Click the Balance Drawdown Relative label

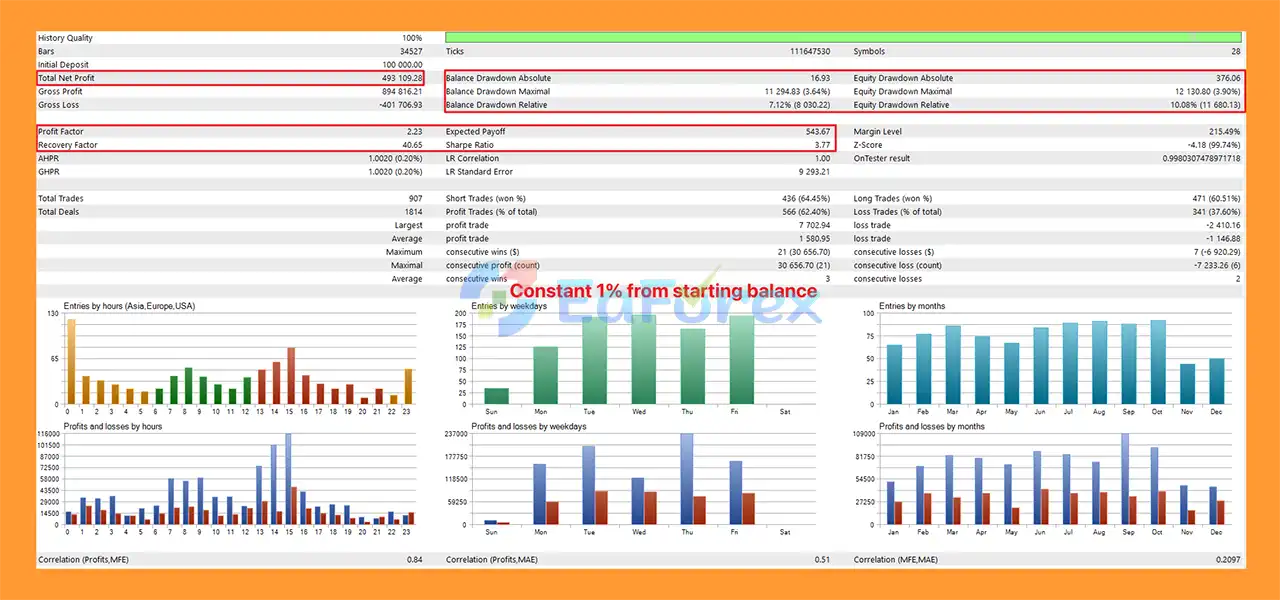pos(496,105)
